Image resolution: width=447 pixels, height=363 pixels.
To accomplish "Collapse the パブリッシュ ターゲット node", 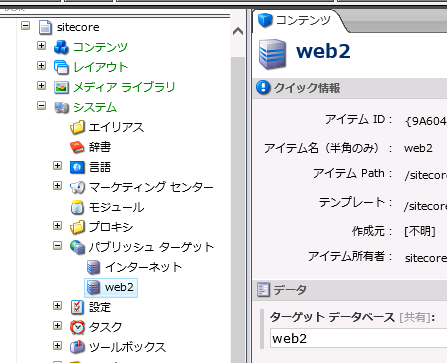I will coord(57,246).
